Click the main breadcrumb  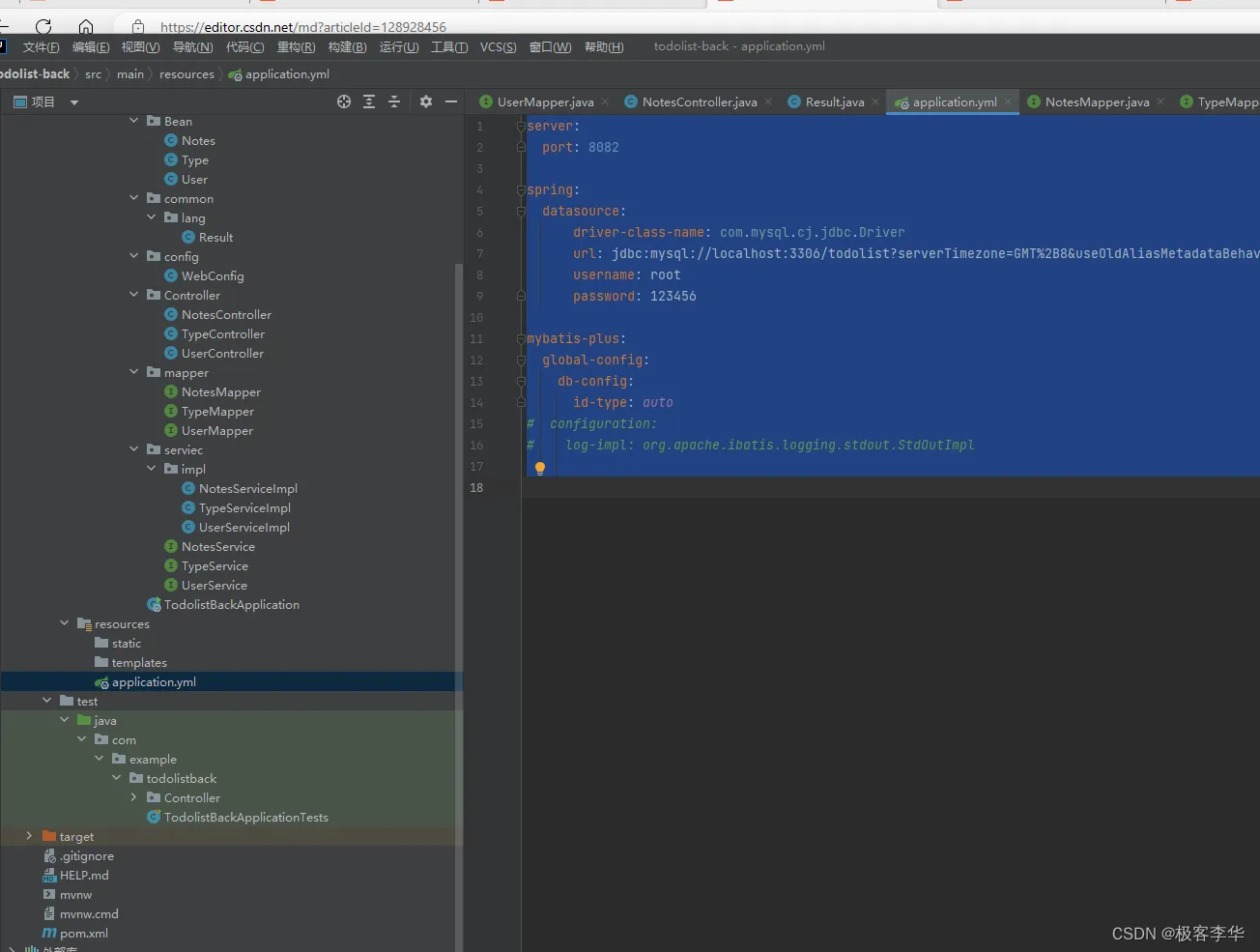coord(130,74)
